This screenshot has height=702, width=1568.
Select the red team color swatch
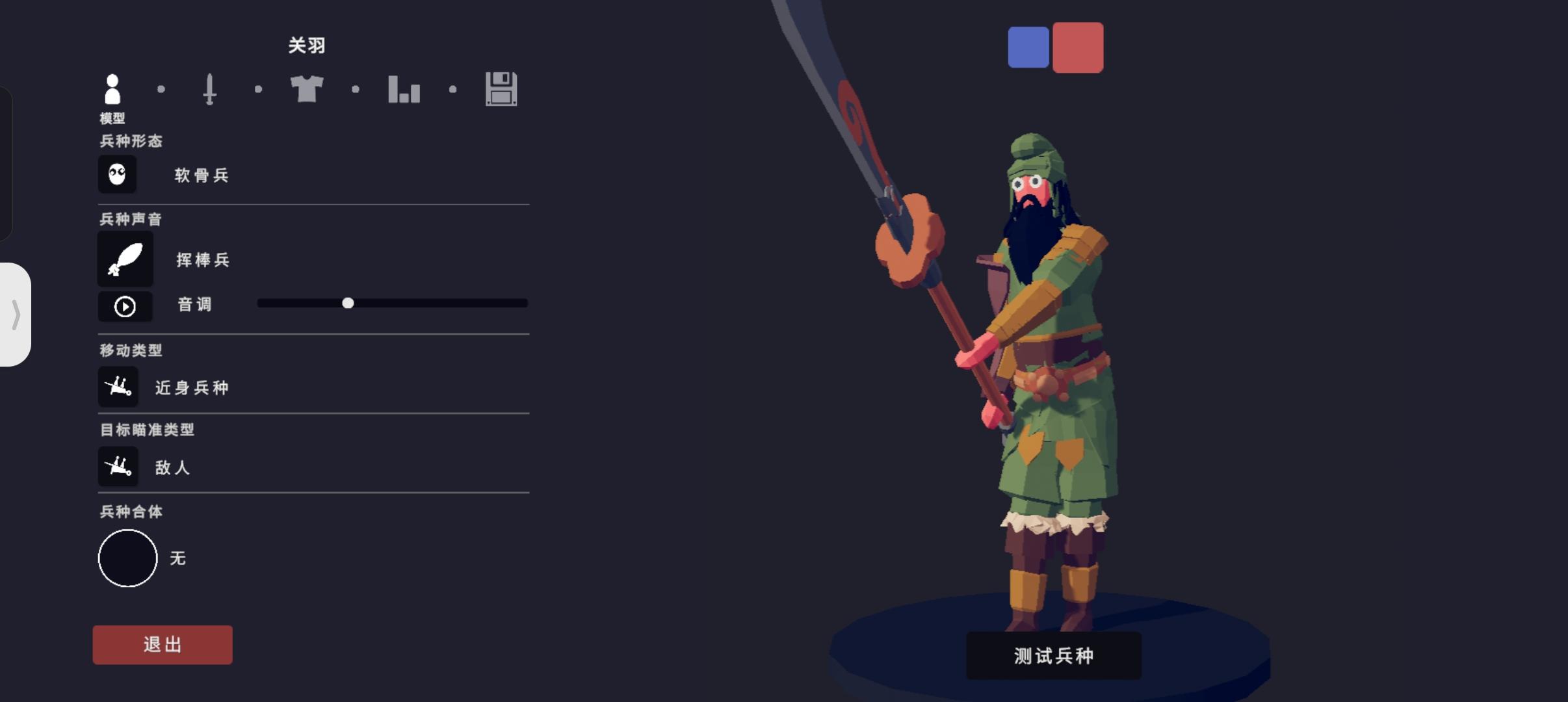pos(1078,47)
